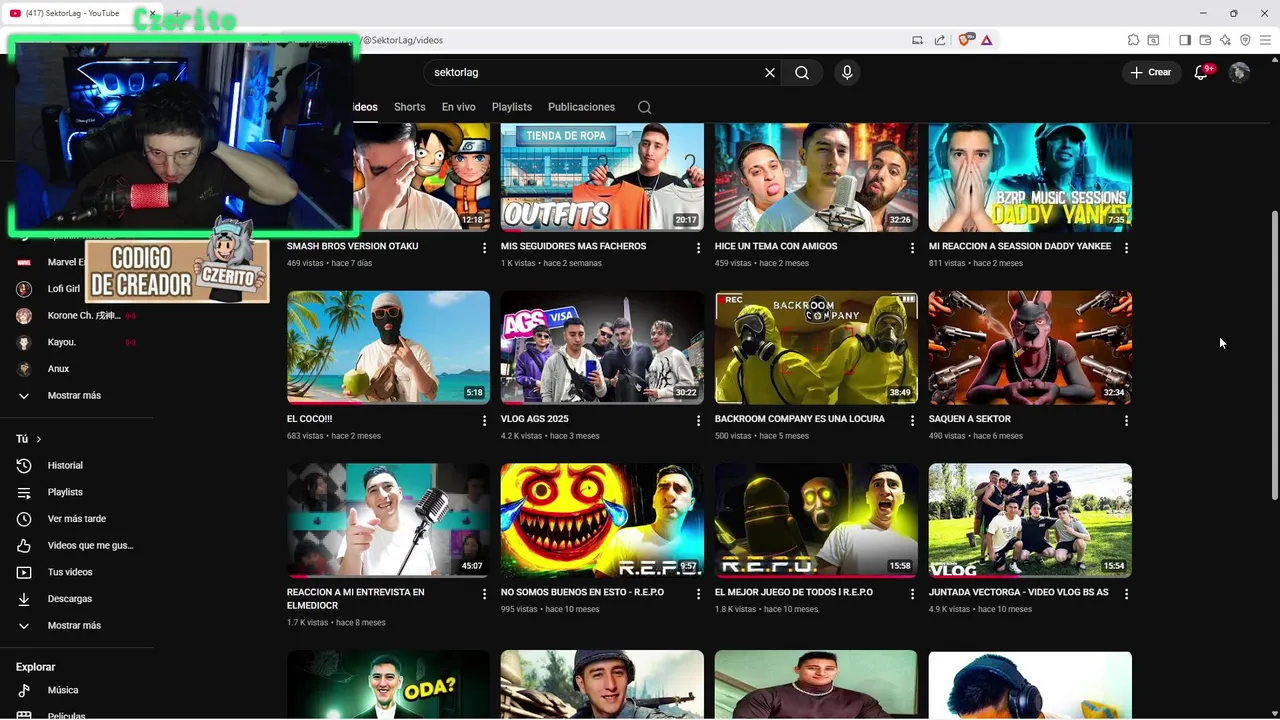Open options menu for SAQUEN A SEKTOR
This screenshot has height=720, width=1280.
coord(1126,421)
